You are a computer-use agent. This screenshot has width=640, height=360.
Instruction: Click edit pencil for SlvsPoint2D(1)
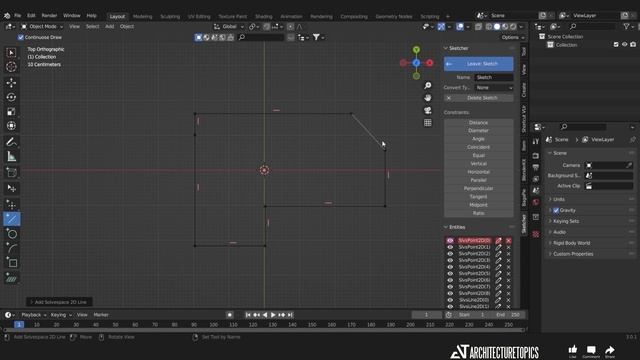pyautogui.click(x=498, y=247)
